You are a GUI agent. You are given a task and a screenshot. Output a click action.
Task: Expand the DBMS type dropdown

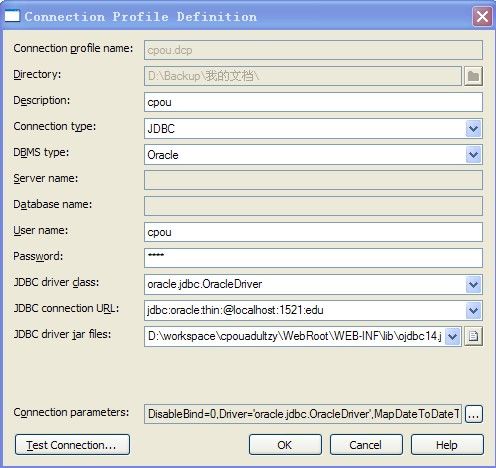coord(473,154)
